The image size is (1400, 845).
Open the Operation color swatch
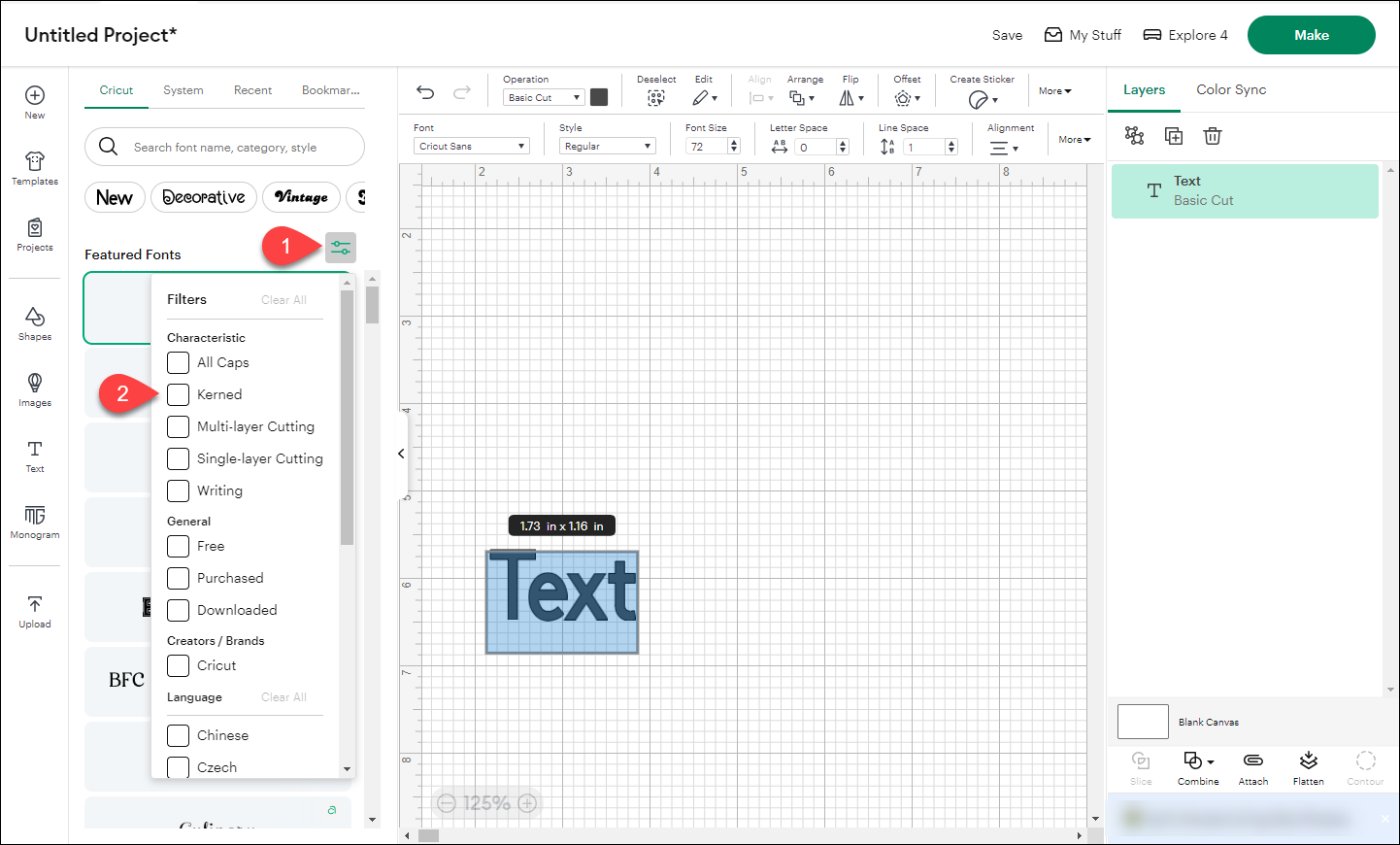click(x=598, y=96)
